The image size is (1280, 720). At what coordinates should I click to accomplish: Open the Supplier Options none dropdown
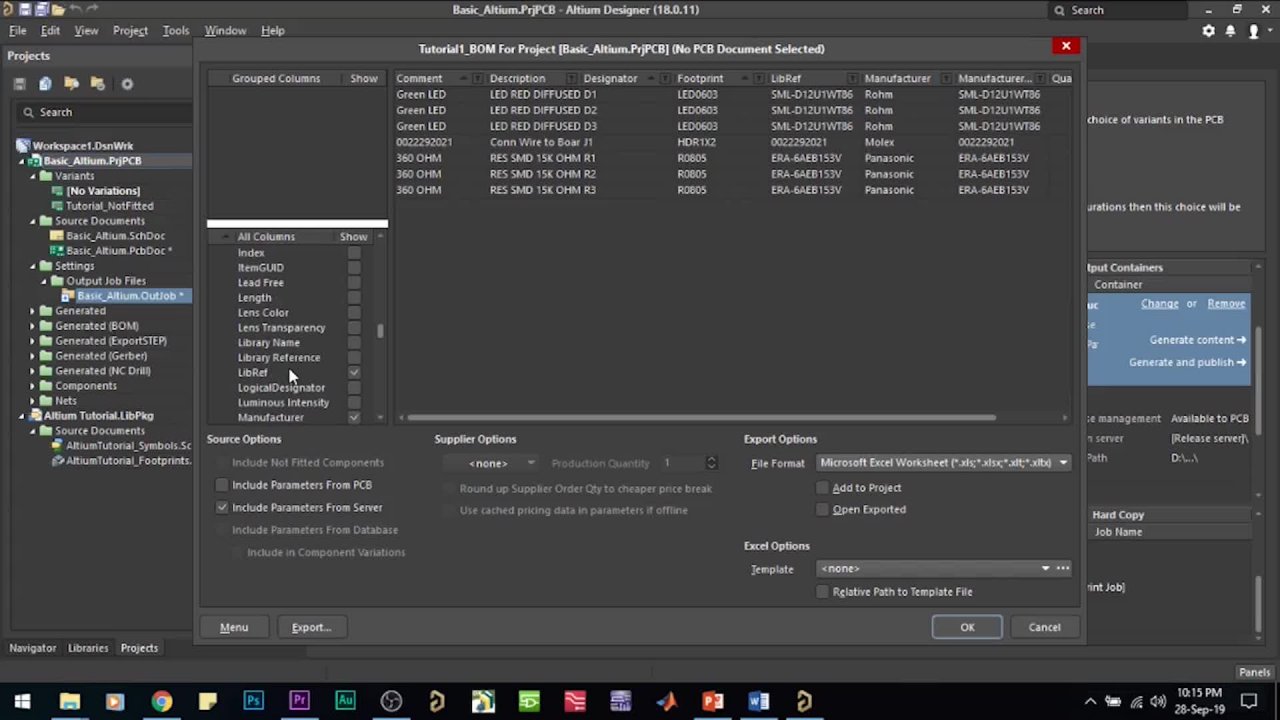(x=491, y=463)
